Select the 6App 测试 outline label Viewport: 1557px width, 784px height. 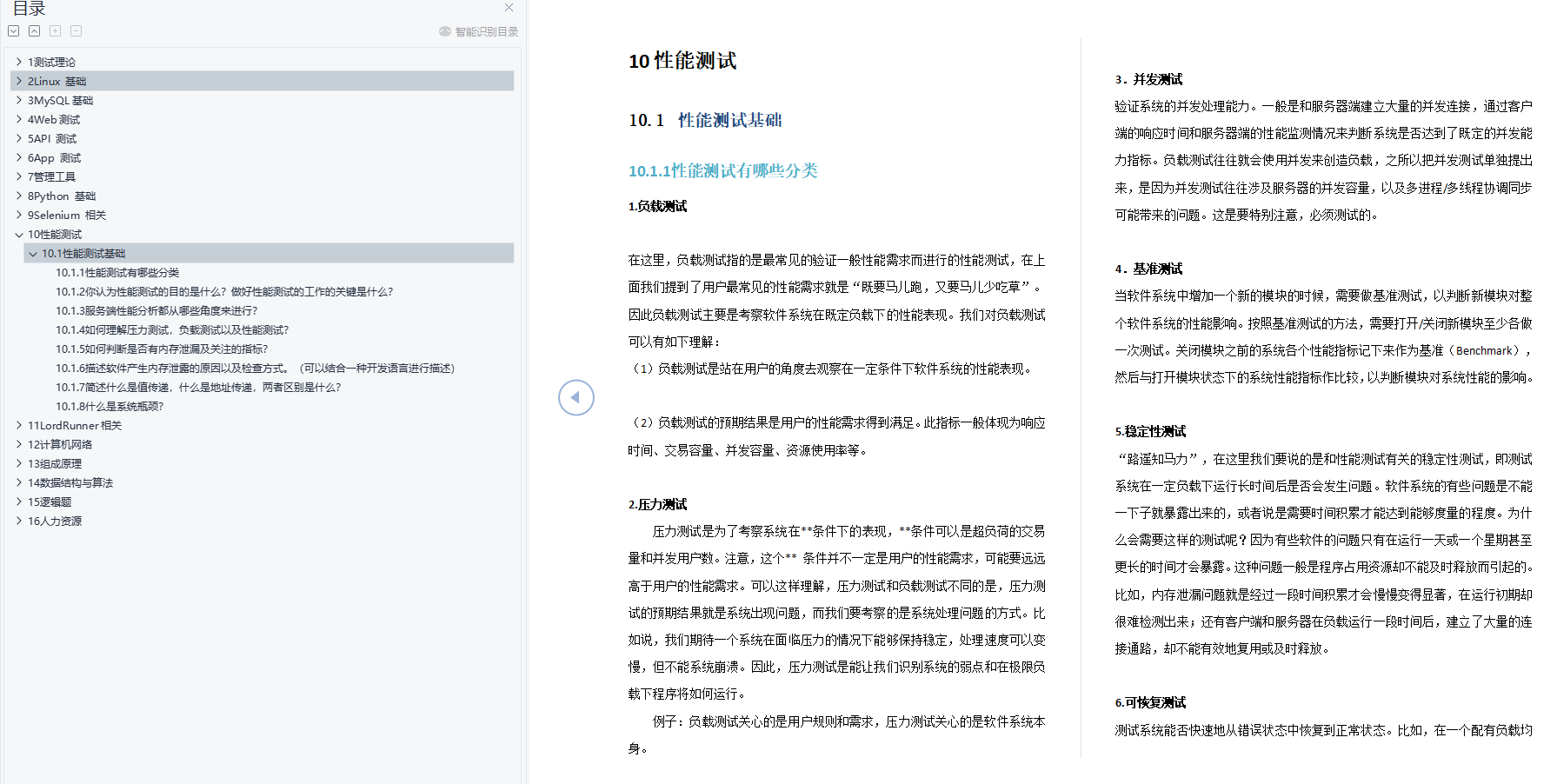coord(54,157)
